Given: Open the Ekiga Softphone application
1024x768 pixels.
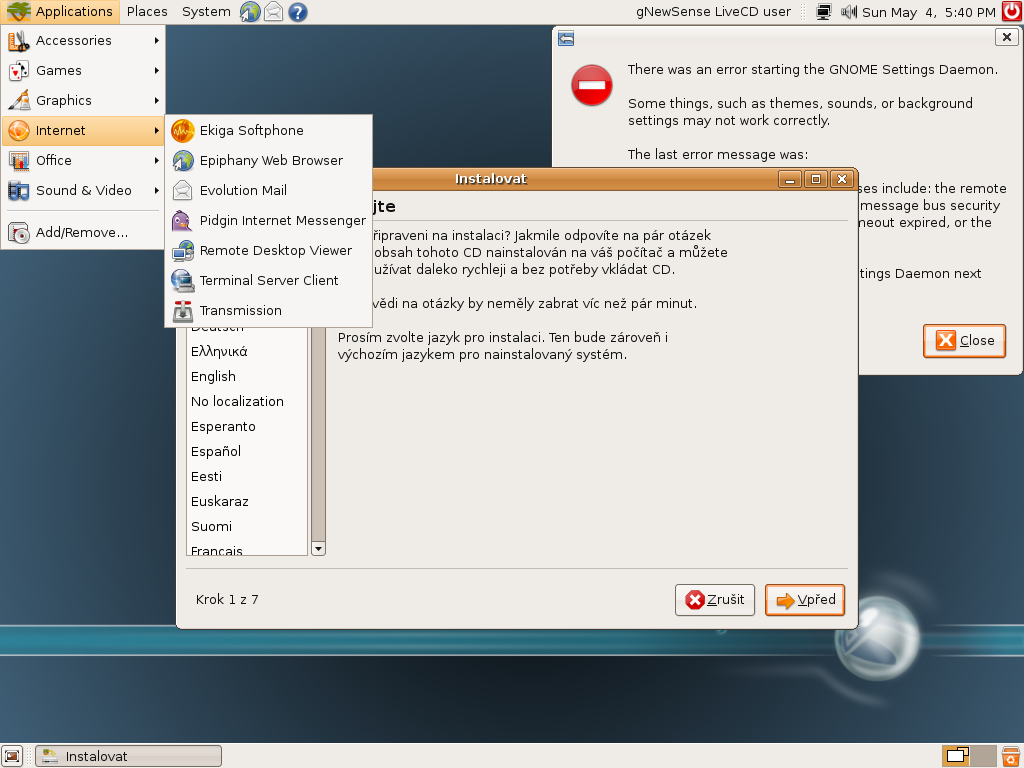Looking at the screenshot, I should [x=268, y=131].
